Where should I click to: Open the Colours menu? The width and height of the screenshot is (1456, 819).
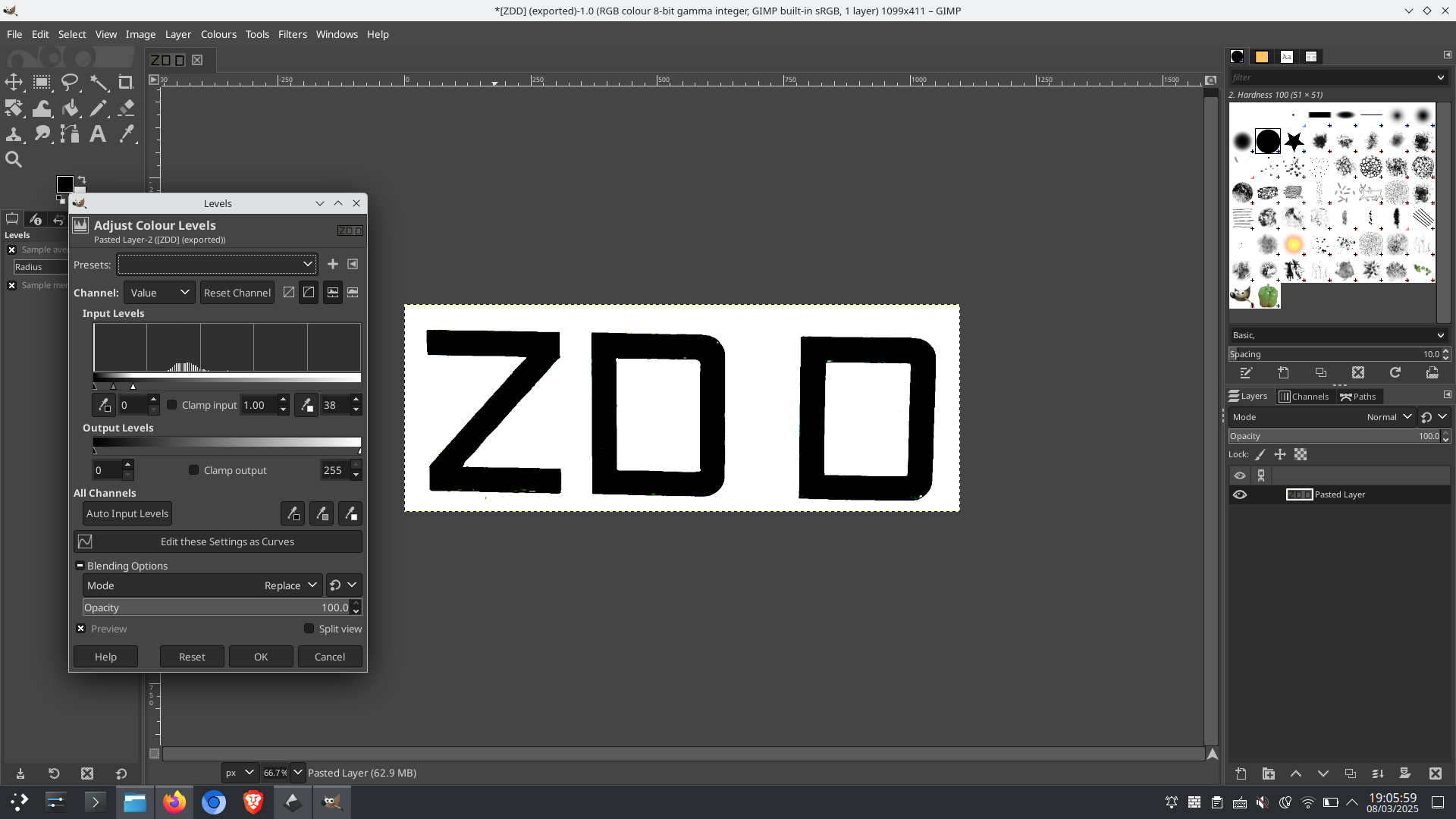tap(218, 34)
